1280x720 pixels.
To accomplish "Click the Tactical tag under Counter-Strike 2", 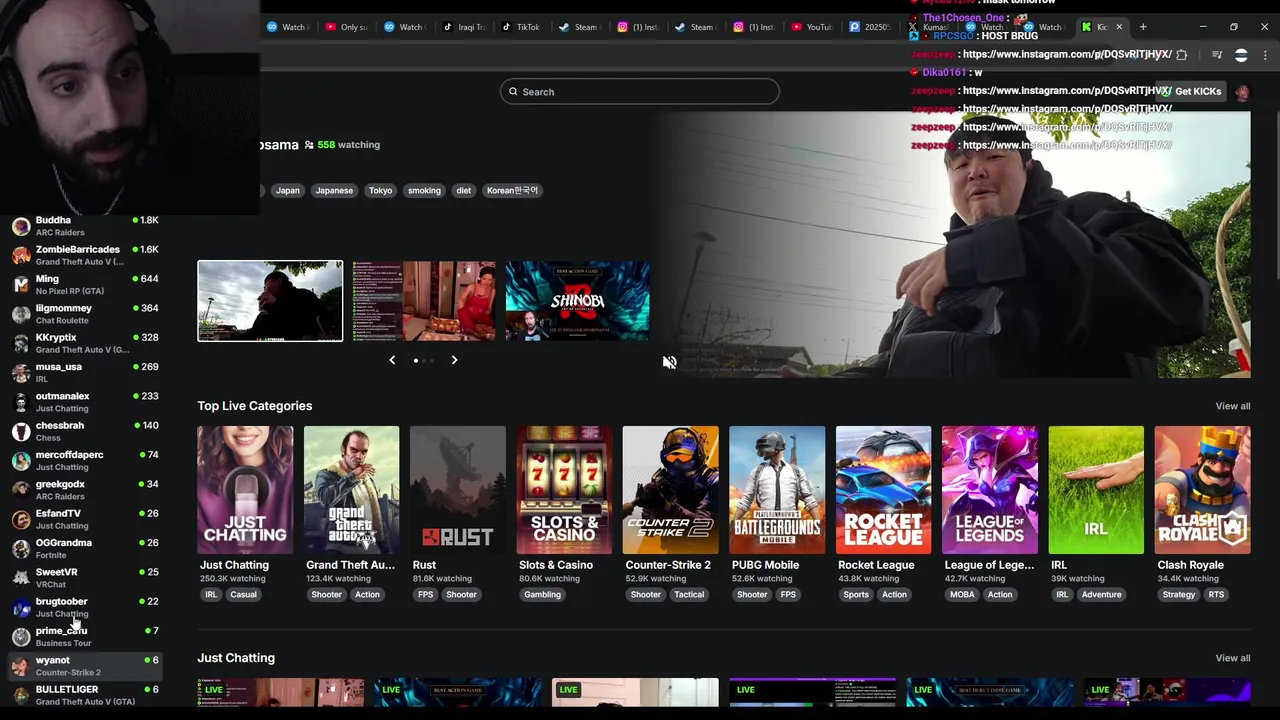I will (x=689, y=594).
